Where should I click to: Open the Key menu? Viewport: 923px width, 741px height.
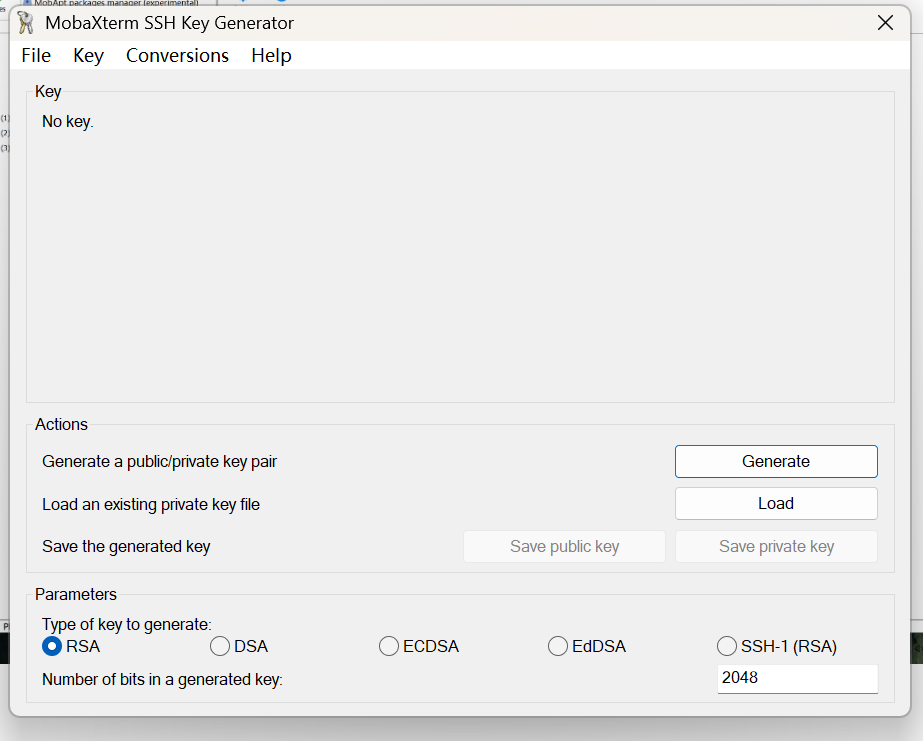pyautogui.click(x=88, y=55)
